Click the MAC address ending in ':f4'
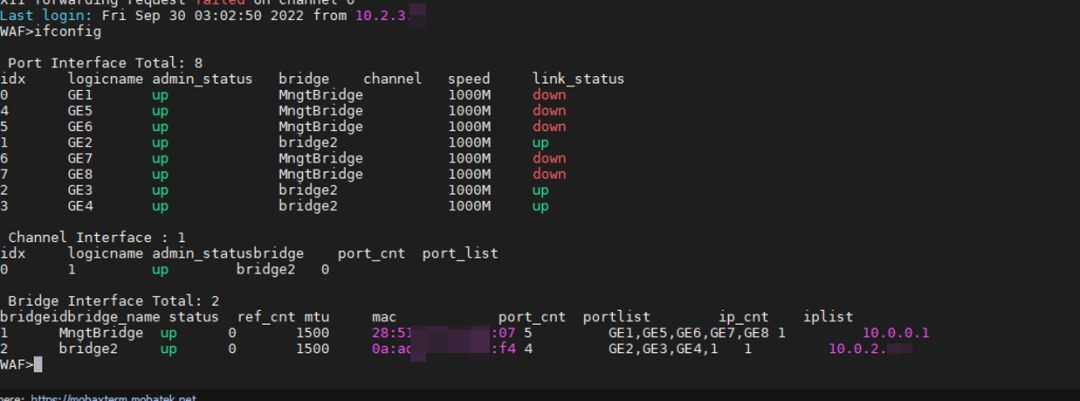The image size is (1080, 401). coord(444,349)
